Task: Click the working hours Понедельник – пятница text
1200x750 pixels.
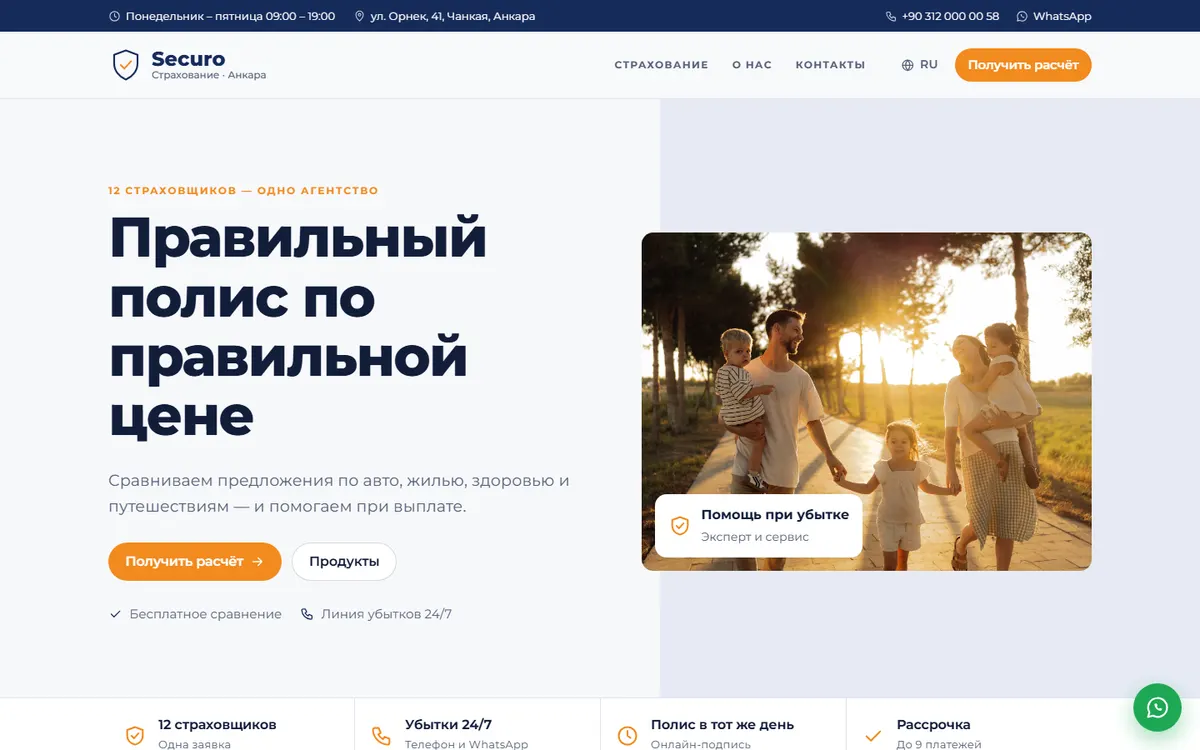Action: [x=230, y=17]
